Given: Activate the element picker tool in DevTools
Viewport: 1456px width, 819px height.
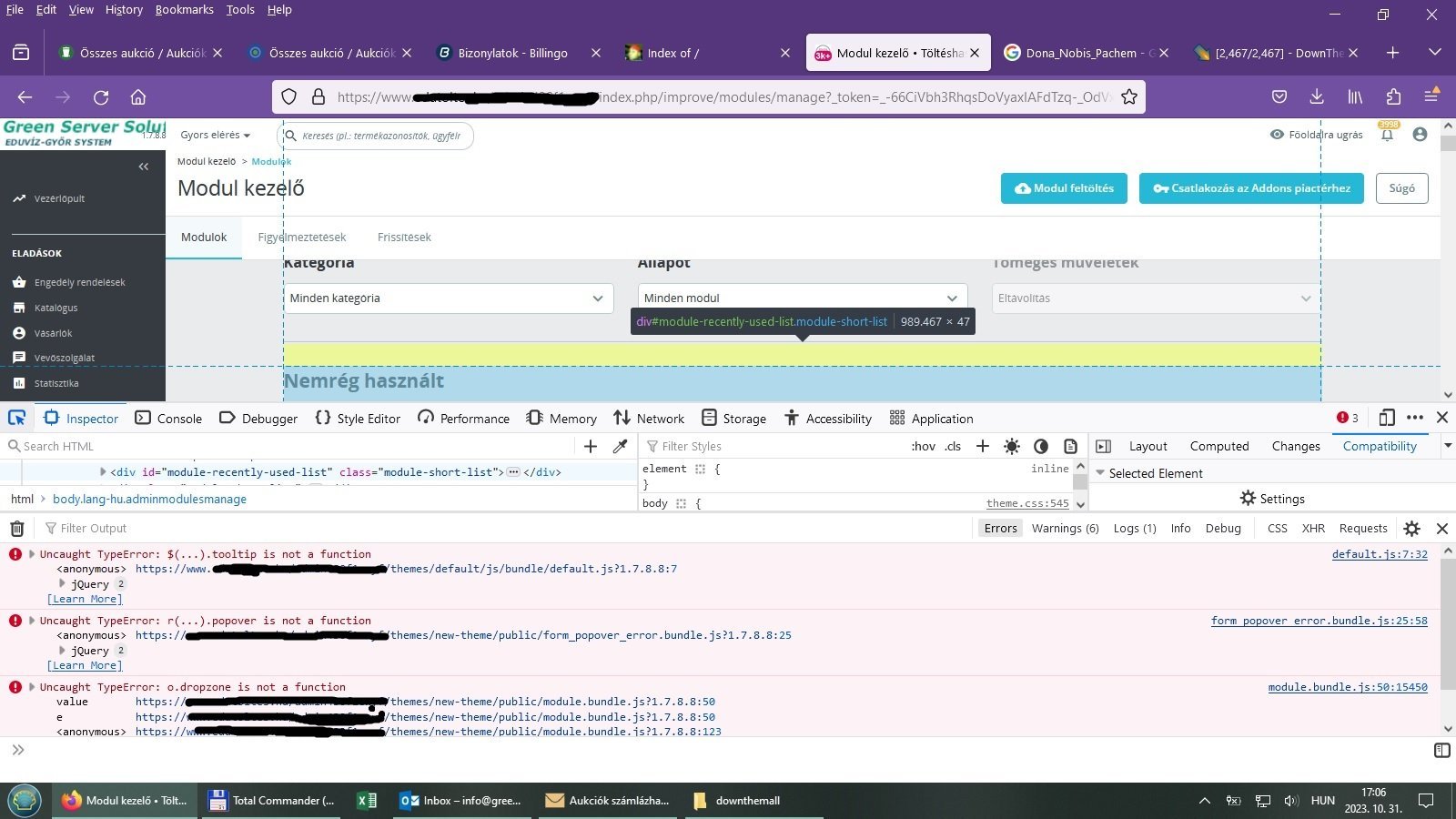Looking at the screenshot, I should click(x=16, y=418).
